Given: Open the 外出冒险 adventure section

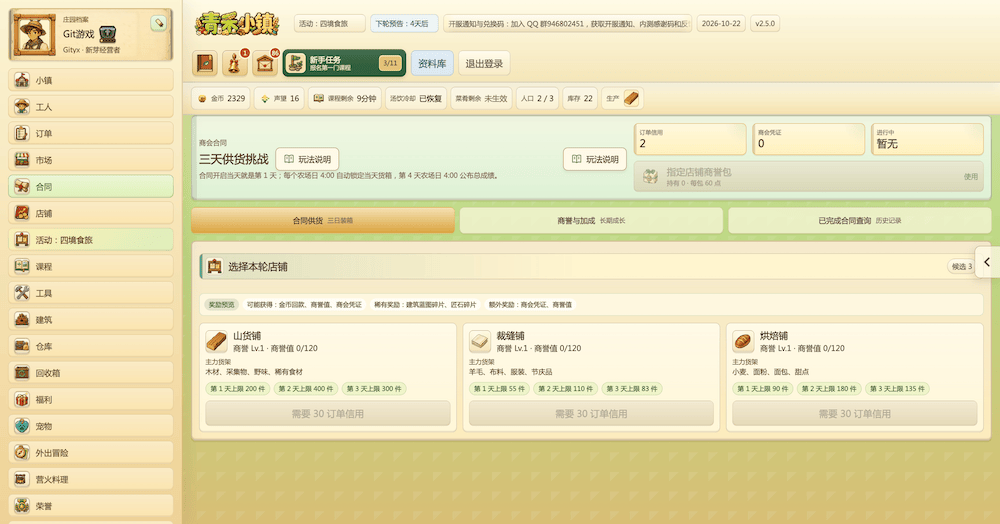Looking at the screenshot, I should [x=91, y=453].
